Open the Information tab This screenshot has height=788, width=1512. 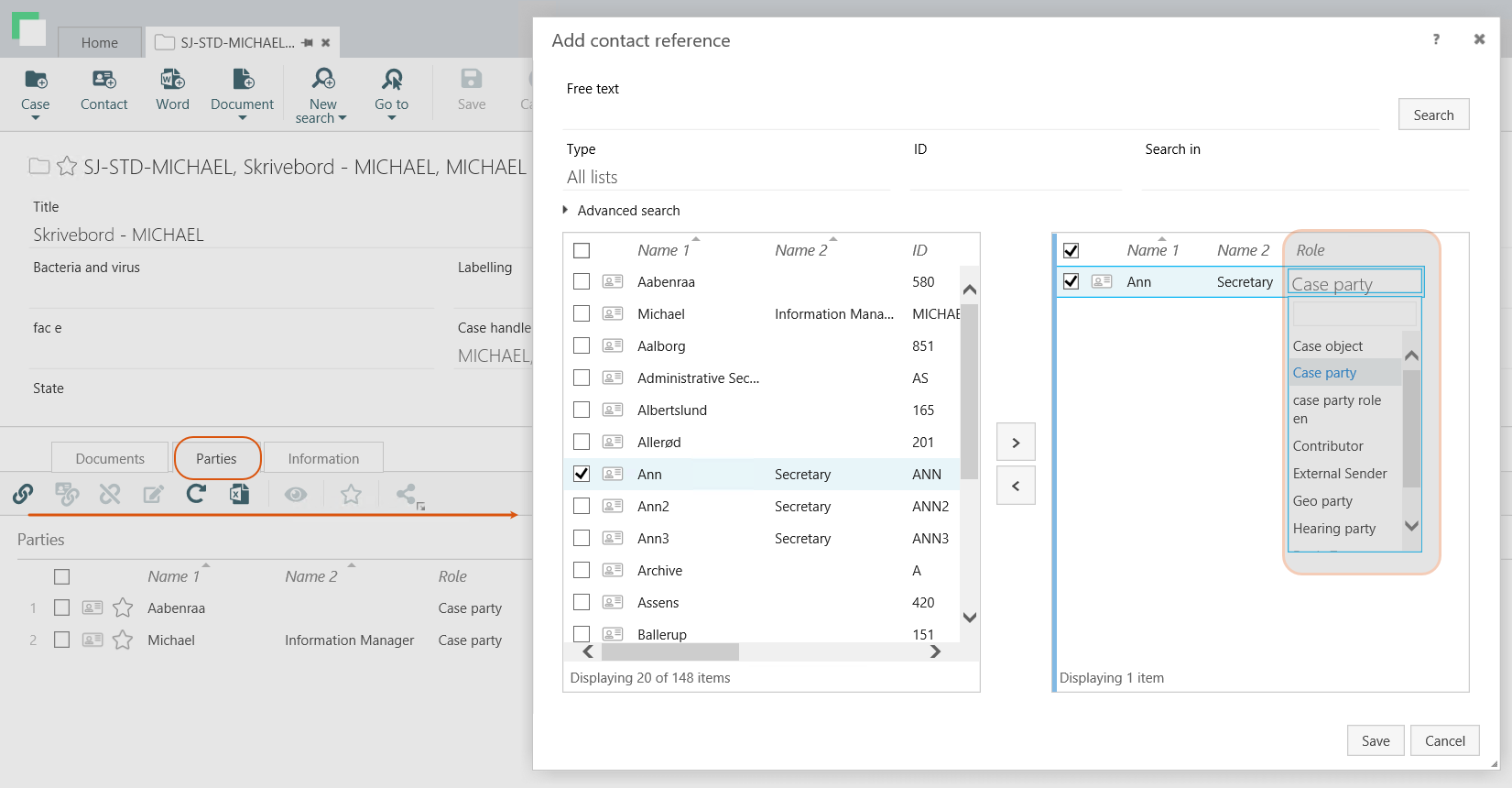point(323,458)
